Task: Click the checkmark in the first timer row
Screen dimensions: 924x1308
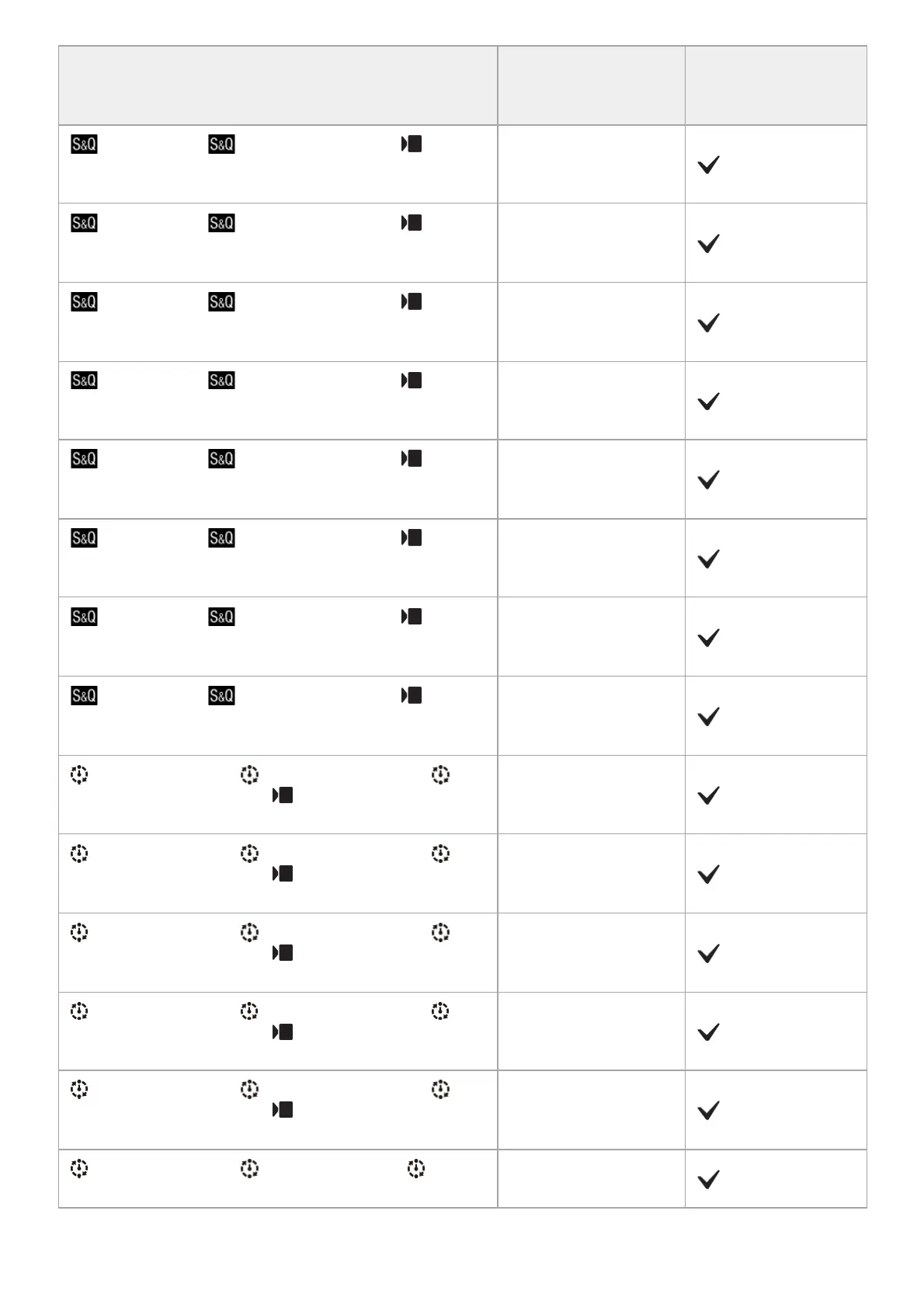Action: pyautogui.click(x=708, y=795)
